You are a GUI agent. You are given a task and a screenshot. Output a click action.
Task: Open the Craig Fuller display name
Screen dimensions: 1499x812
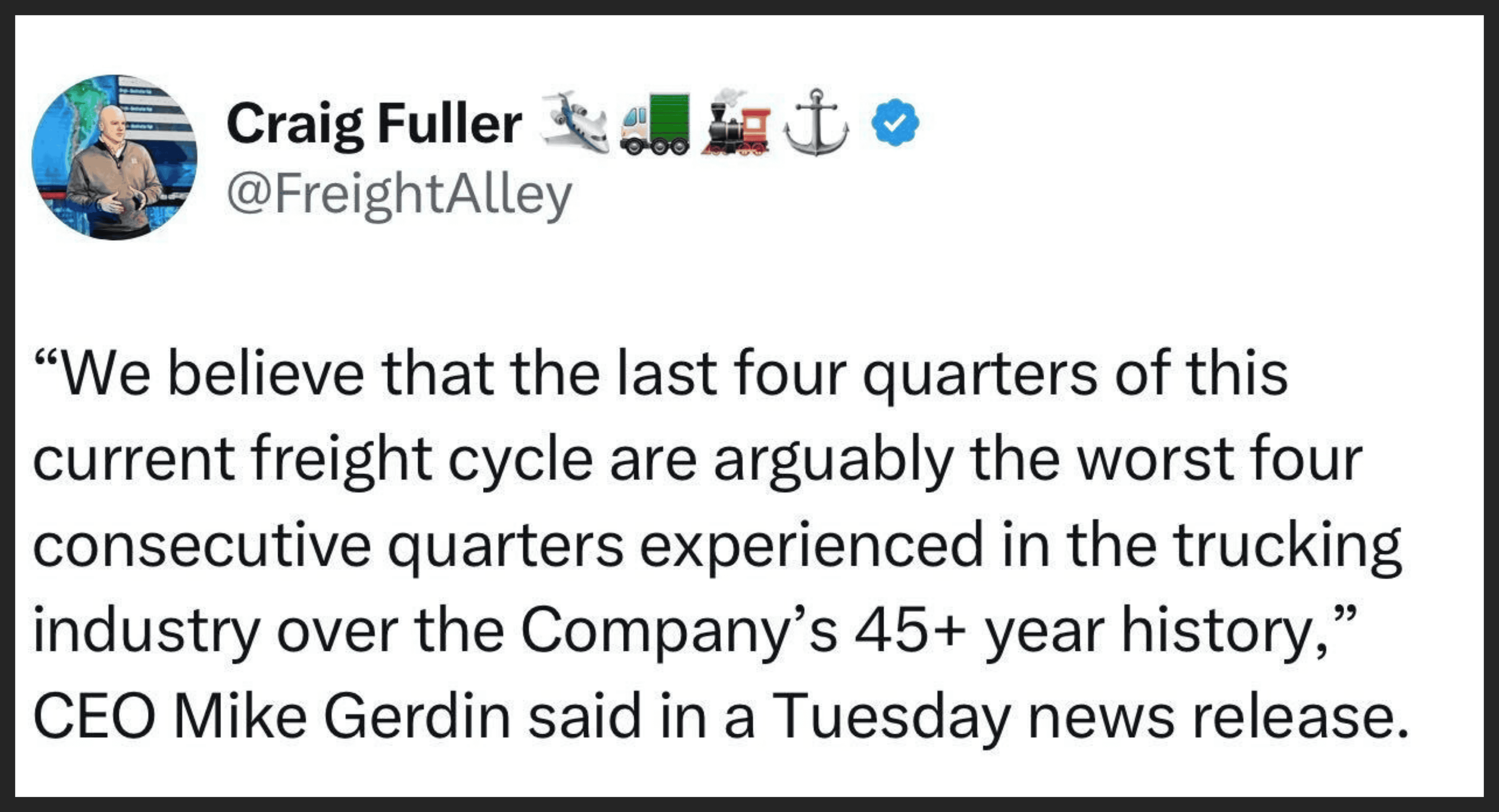tap(374, 124)
